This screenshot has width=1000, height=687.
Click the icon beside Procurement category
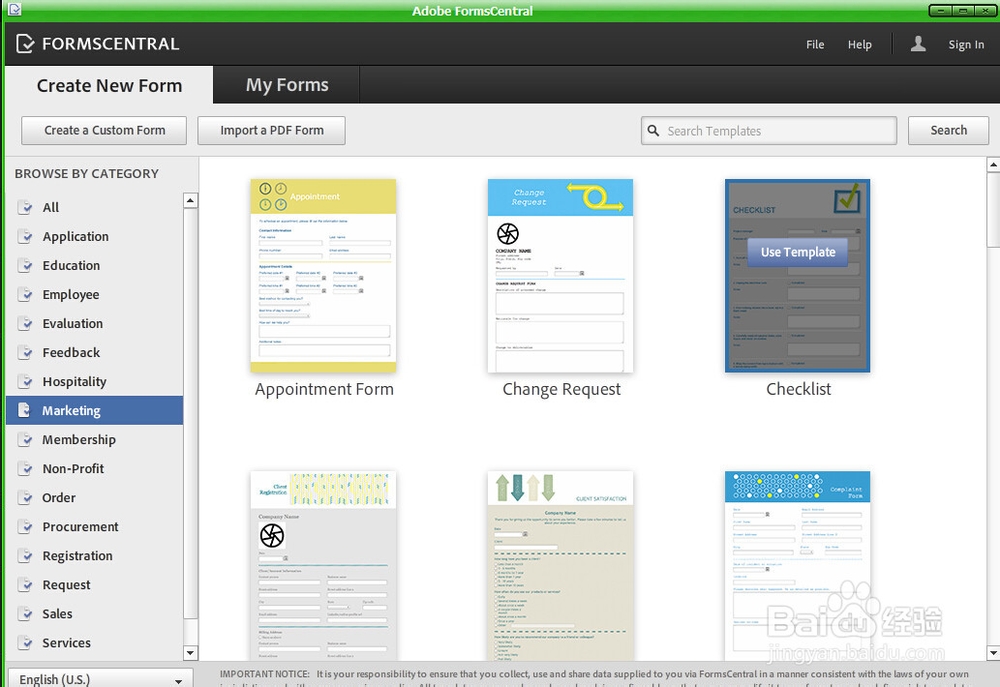tap(25, 527)
